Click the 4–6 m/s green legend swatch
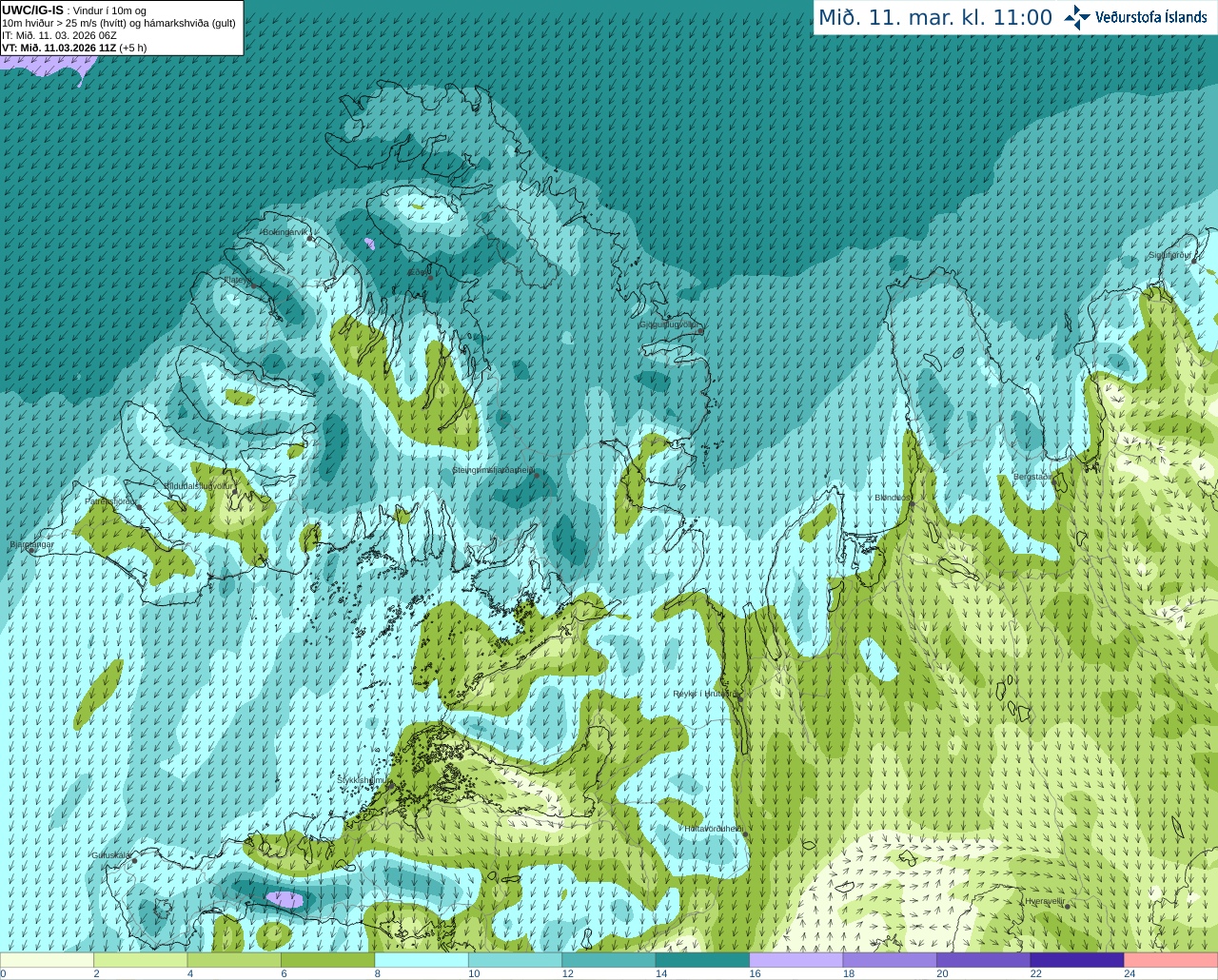 234,960
